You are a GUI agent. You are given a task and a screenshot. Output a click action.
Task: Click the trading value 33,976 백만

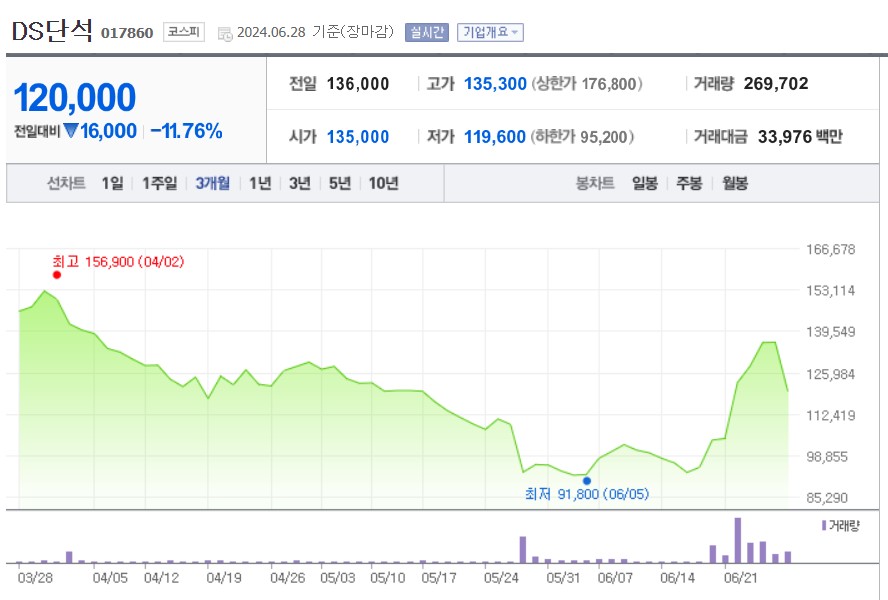(x=800, y=137)
